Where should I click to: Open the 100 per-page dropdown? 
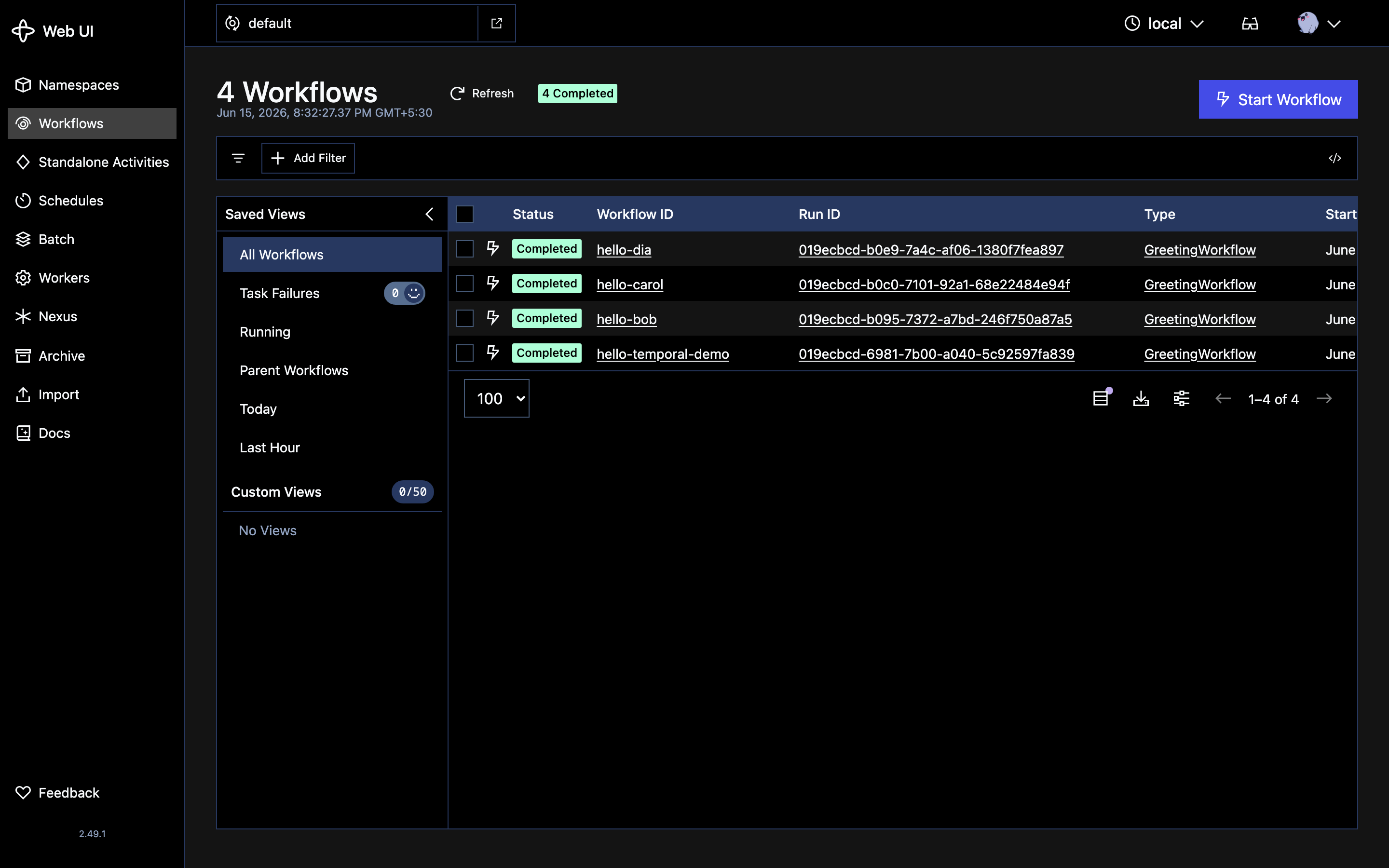pos(496,398)
